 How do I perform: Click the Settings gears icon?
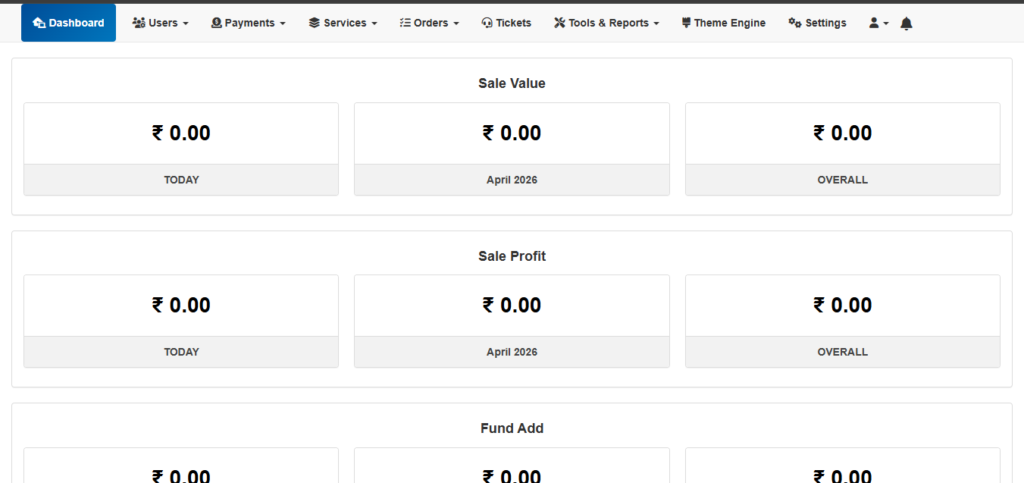[794, 23]
